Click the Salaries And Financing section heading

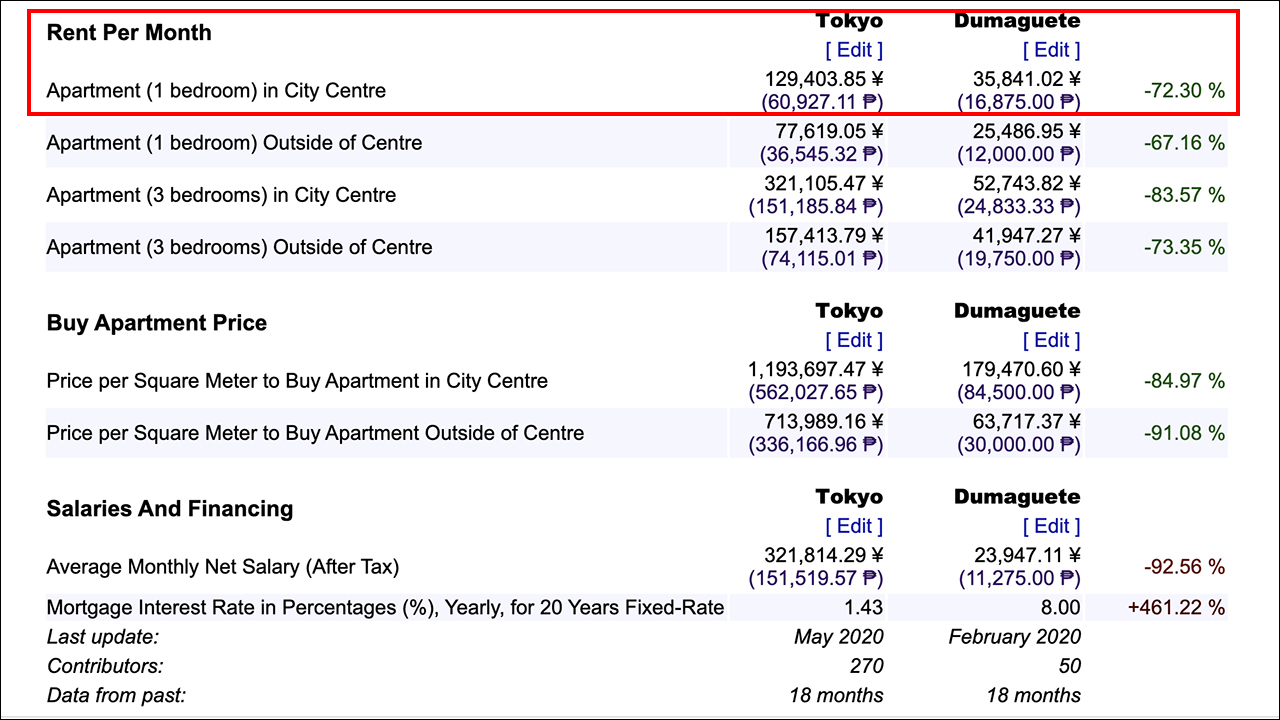tap(170, 509)
